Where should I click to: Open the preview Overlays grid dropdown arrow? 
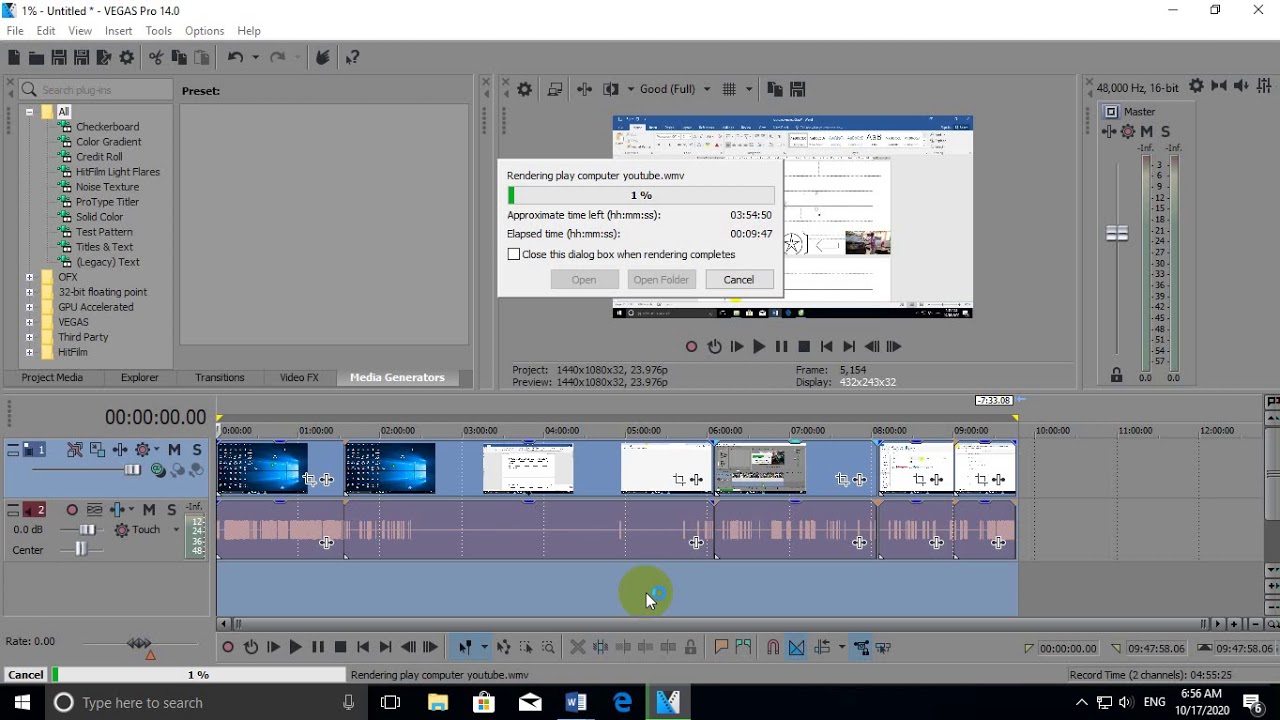[x=749, y=89]
